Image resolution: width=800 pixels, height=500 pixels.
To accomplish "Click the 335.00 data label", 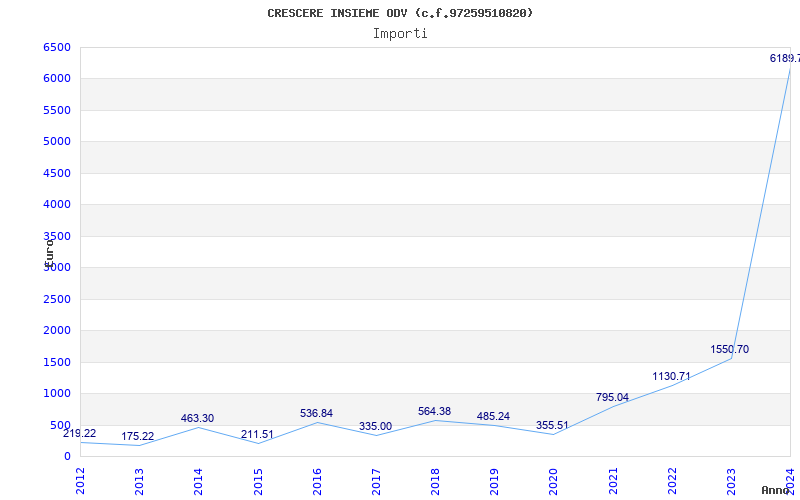I will [375, 426].
